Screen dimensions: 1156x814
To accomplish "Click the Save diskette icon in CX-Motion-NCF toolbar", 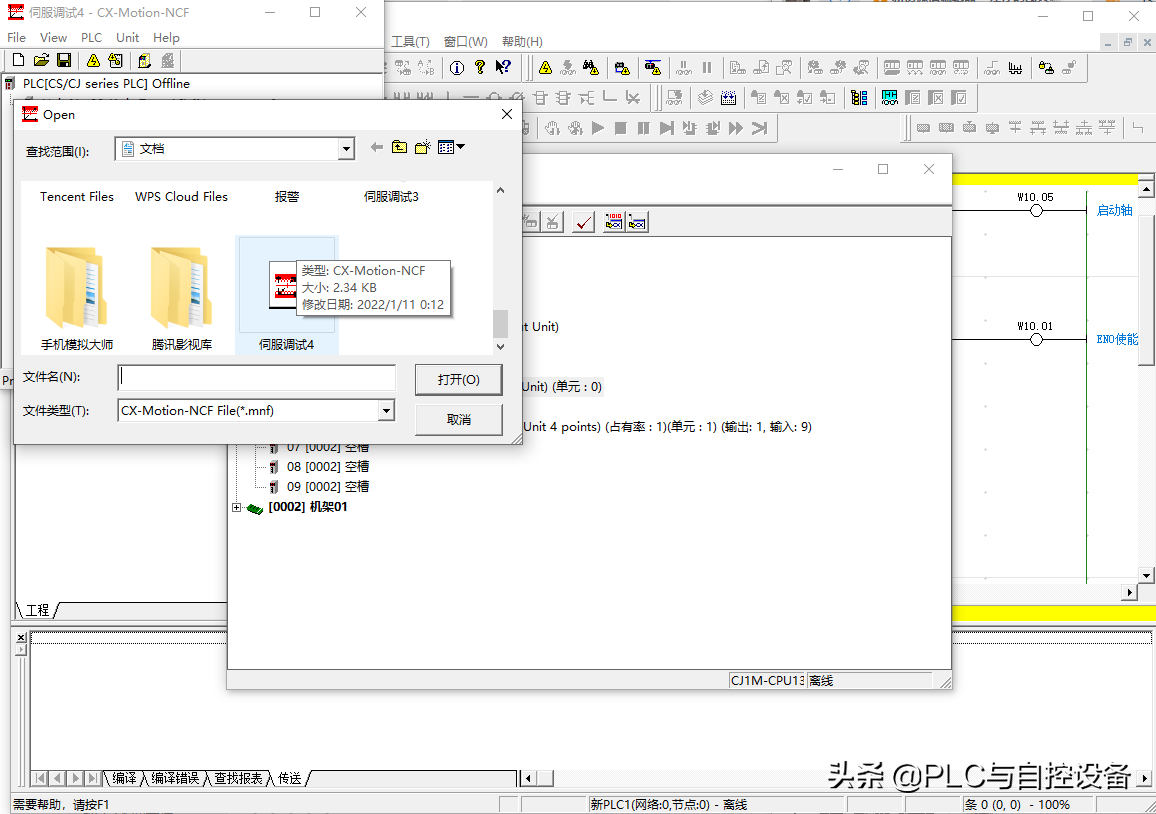I will [x=64, y=61].
